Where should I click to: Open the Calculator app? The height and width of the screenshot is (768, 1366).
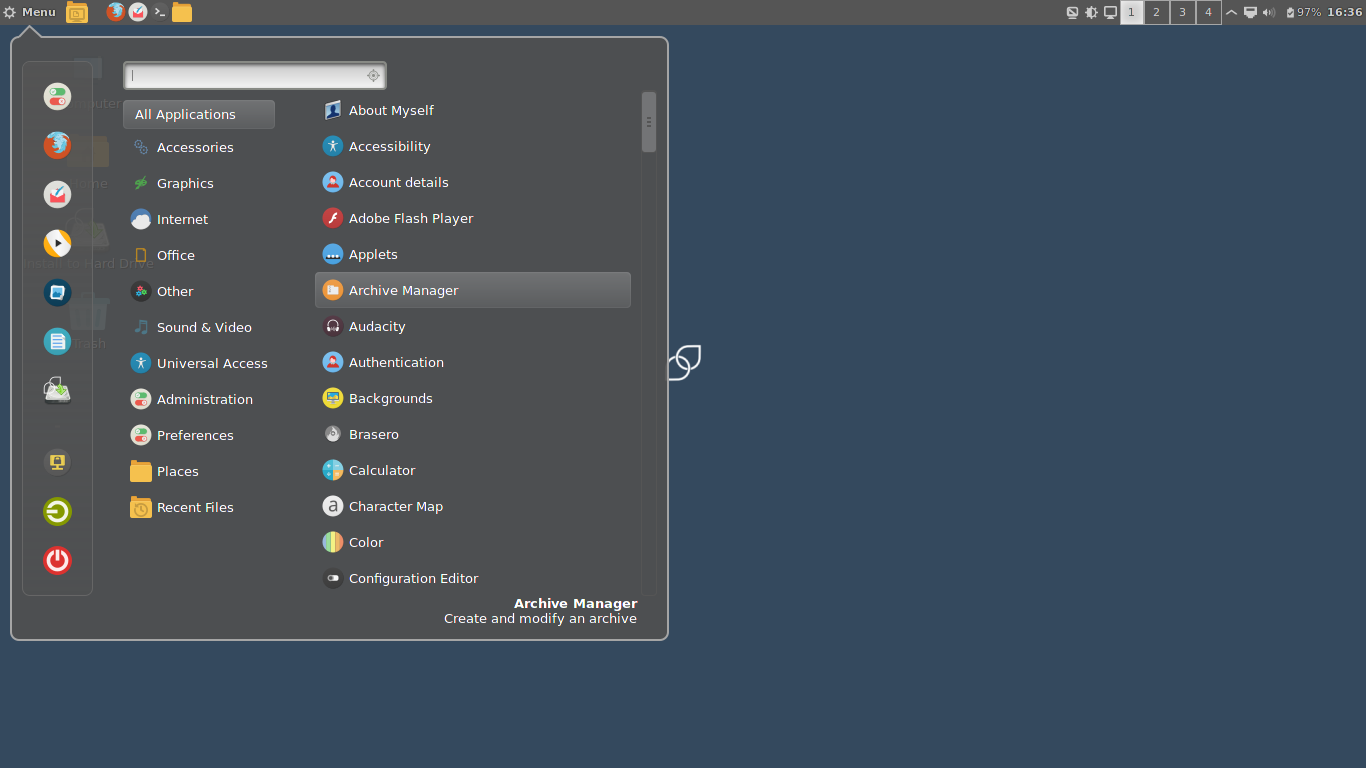click(x=473, y=470)
